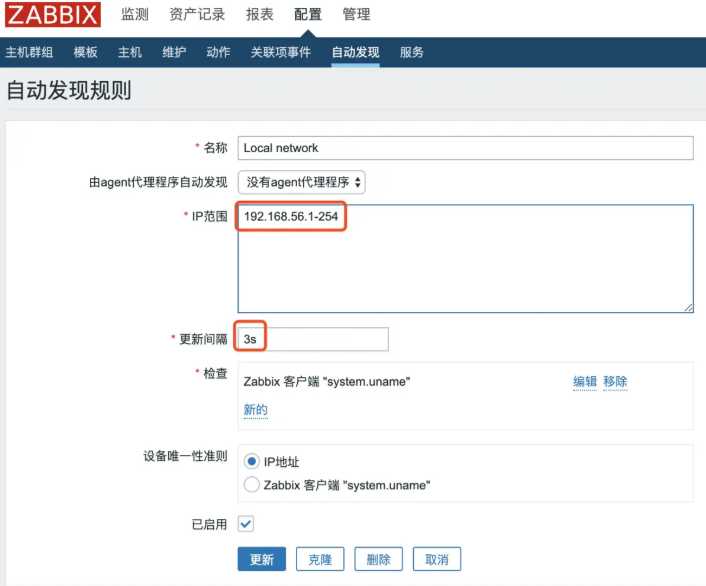Switch to the 模板 tab
The width and height of the screenshot is (706, 586).
click(x=86, y=52)
